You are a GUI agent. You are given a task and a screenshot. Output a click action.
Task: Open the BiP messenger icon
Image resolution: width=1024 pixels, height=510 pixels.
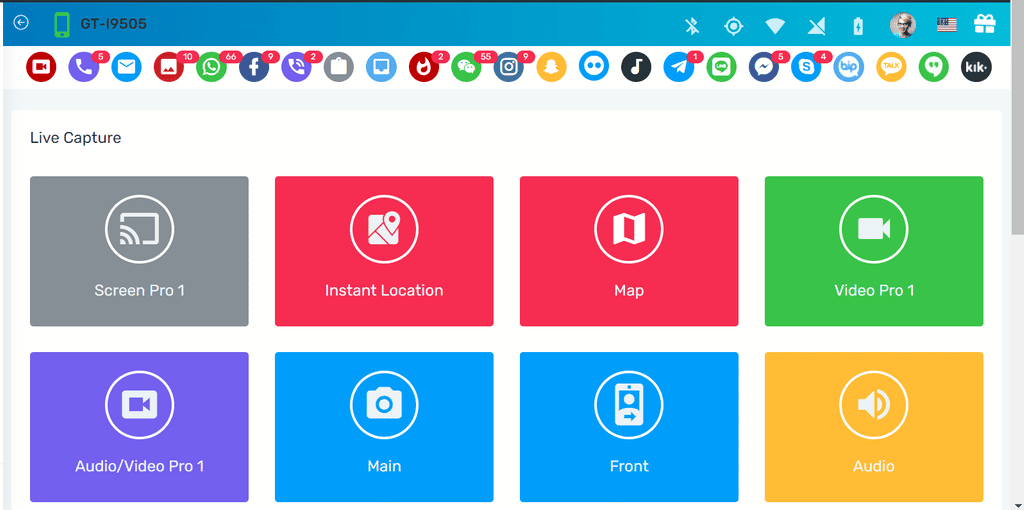(x=849, y=67)
